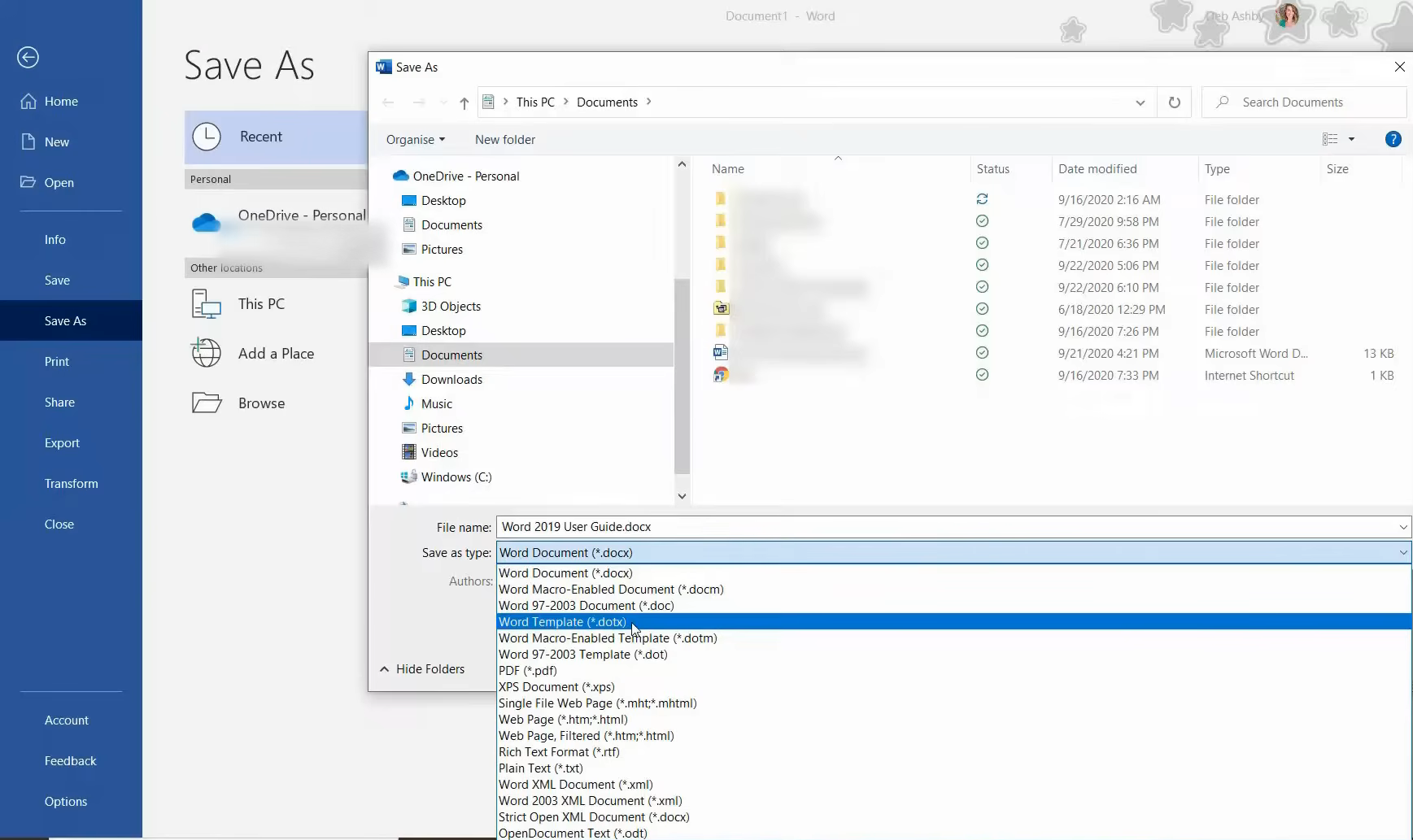Go up one folder level in dialog

(x=464, y=102)
